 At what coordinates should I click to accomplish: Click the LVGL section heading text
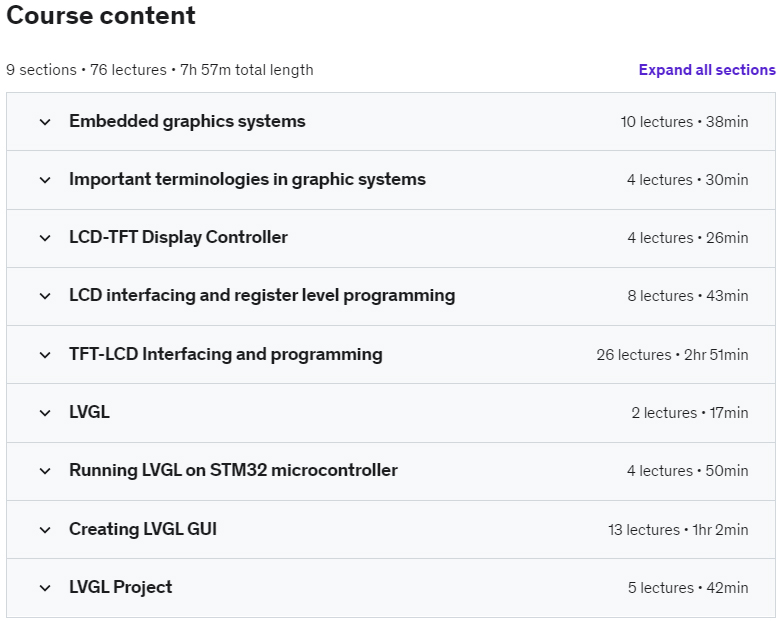coord(90,413)
